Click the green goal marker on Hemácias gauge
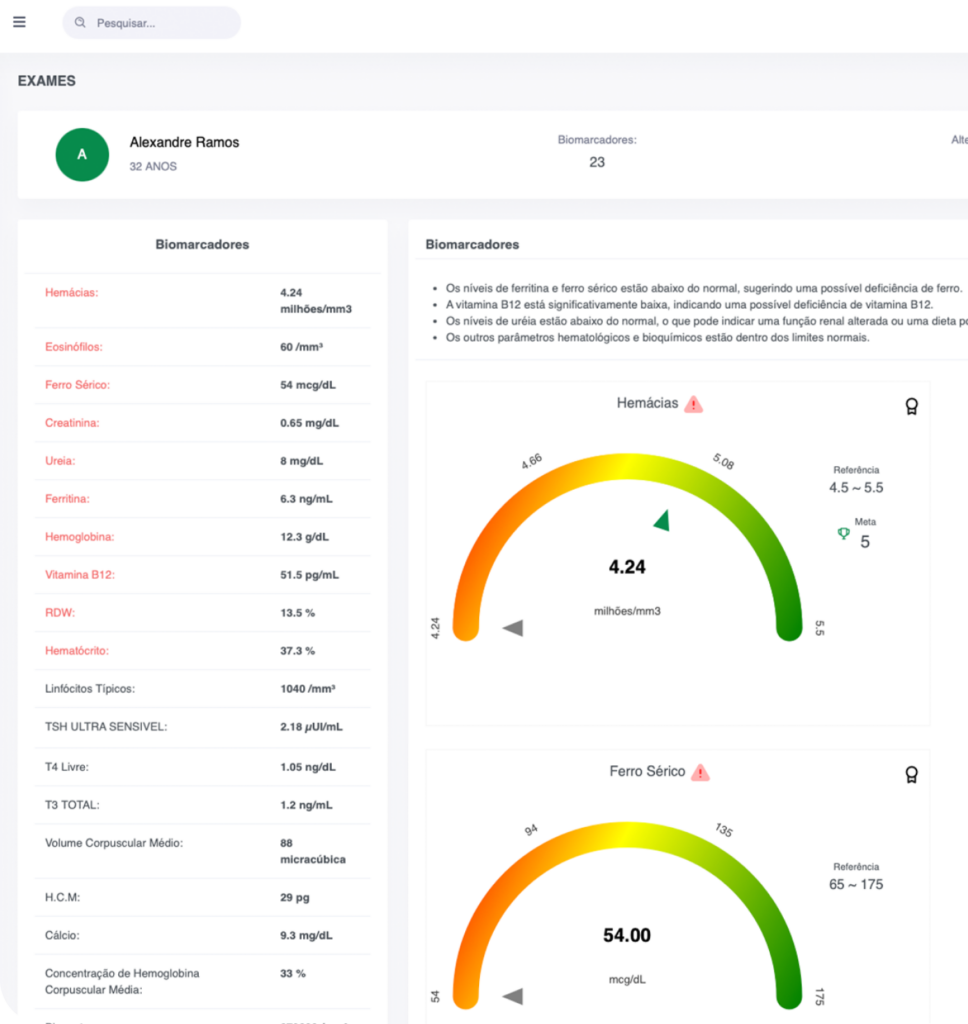The width and height of the screenshot is (968, 1024). click(x=662, y=519)
